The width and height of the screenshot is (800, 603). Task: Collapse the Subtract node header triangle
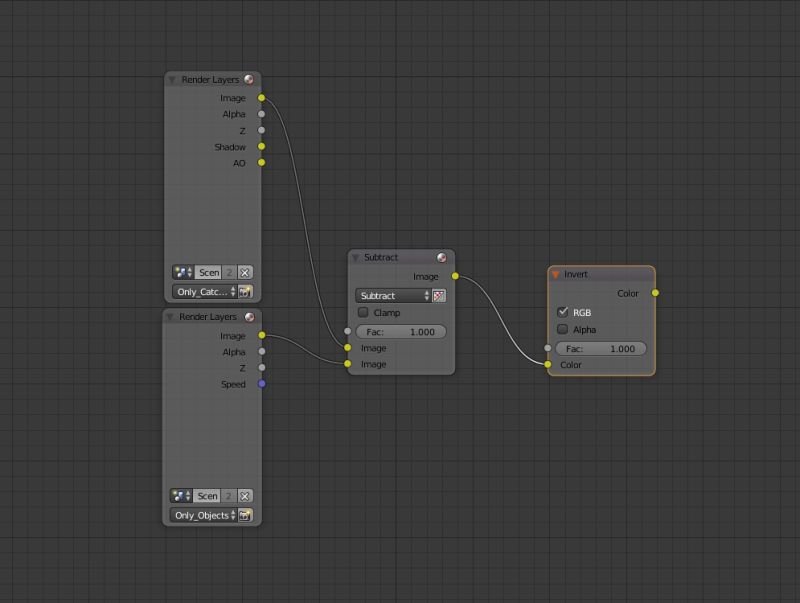pos(355,257)
